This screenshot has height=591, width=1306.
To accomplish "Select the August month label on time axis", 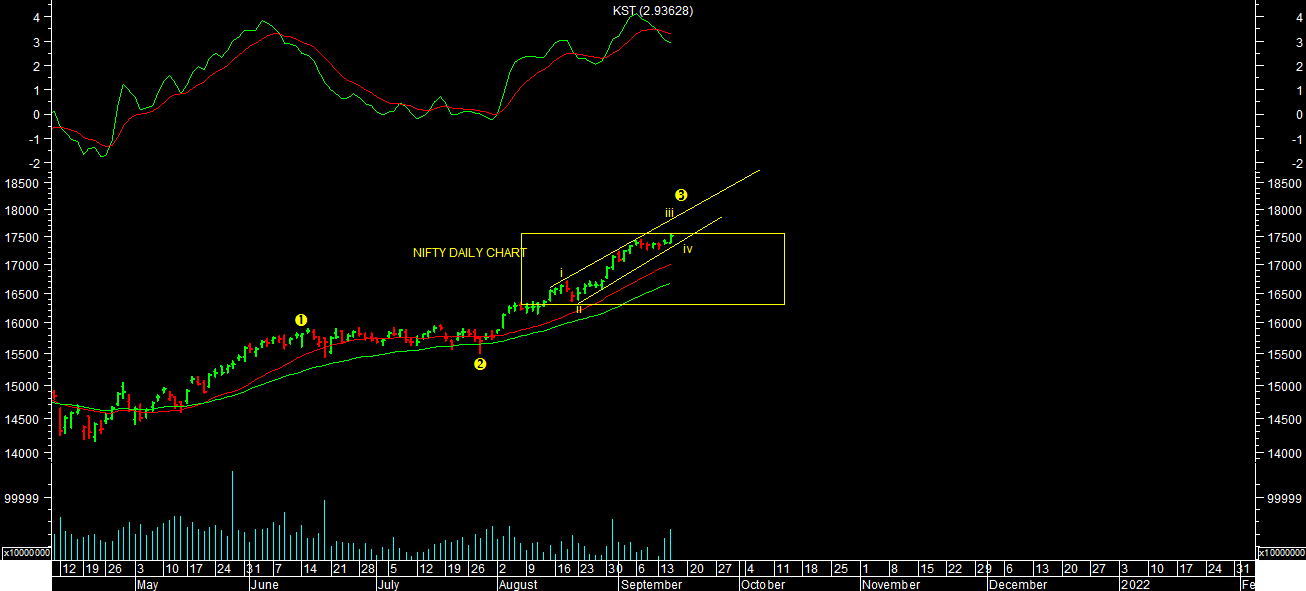I will click(517, 584).
